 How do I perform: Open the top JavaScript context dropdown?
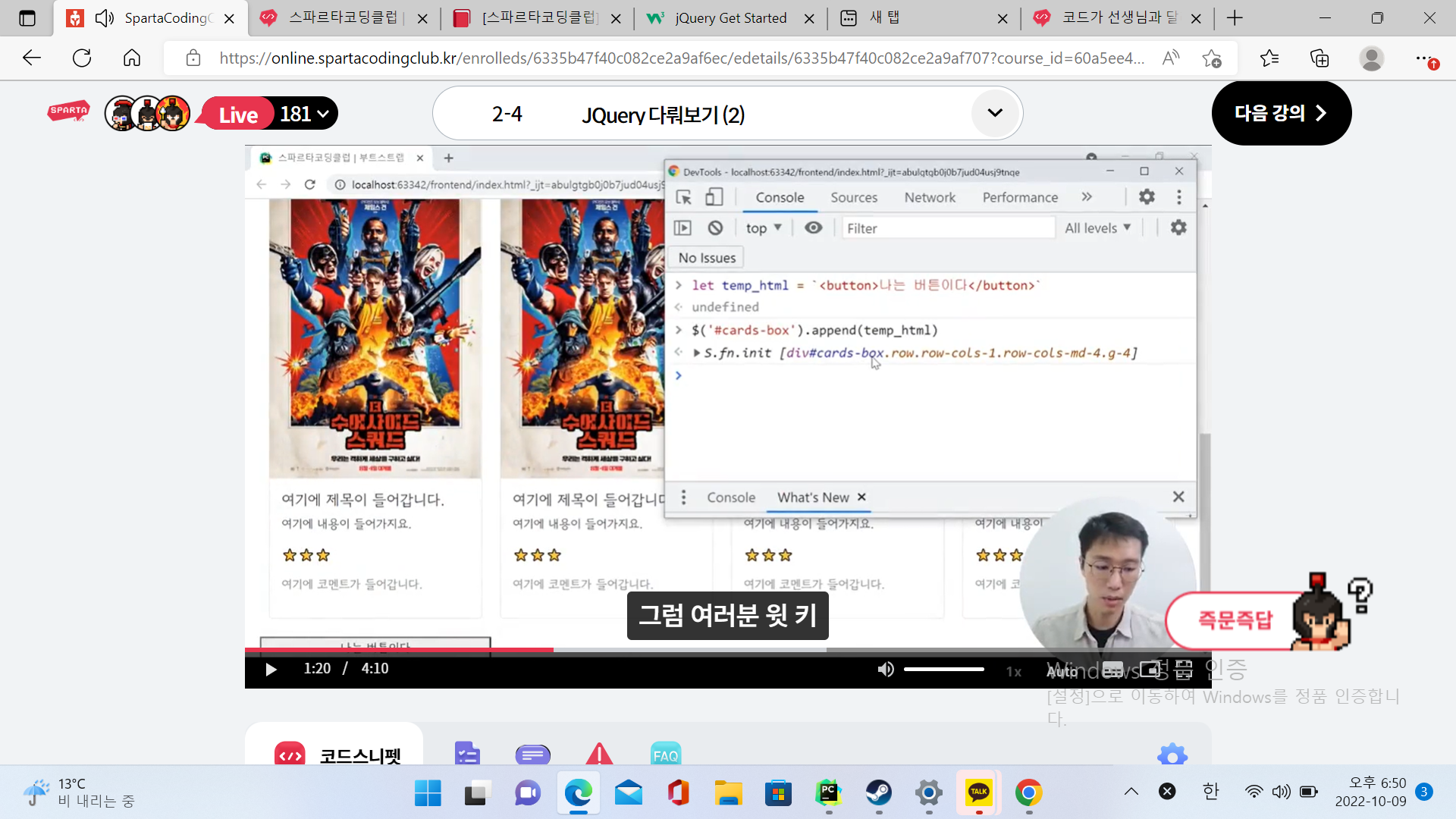click(x=764, y=227)
